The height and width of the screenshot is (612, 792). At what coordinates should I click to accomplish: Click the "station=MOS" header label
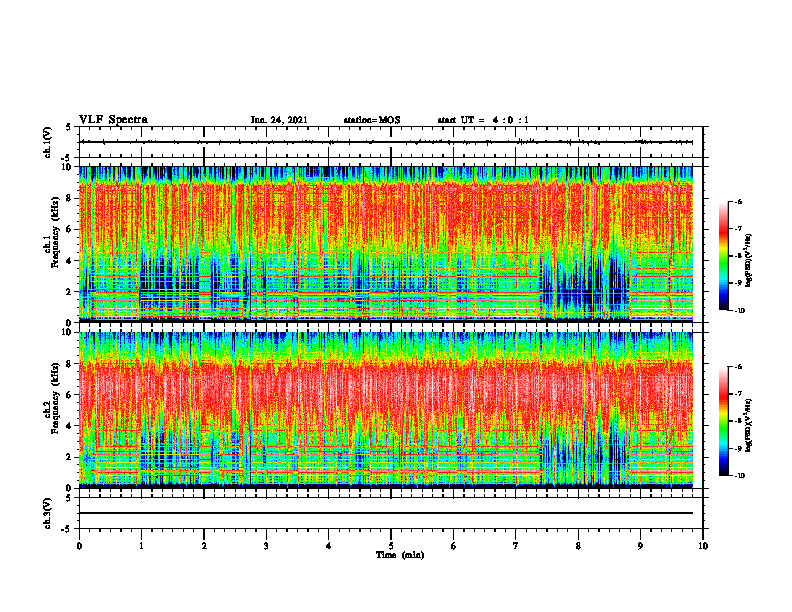pos(372,120)
